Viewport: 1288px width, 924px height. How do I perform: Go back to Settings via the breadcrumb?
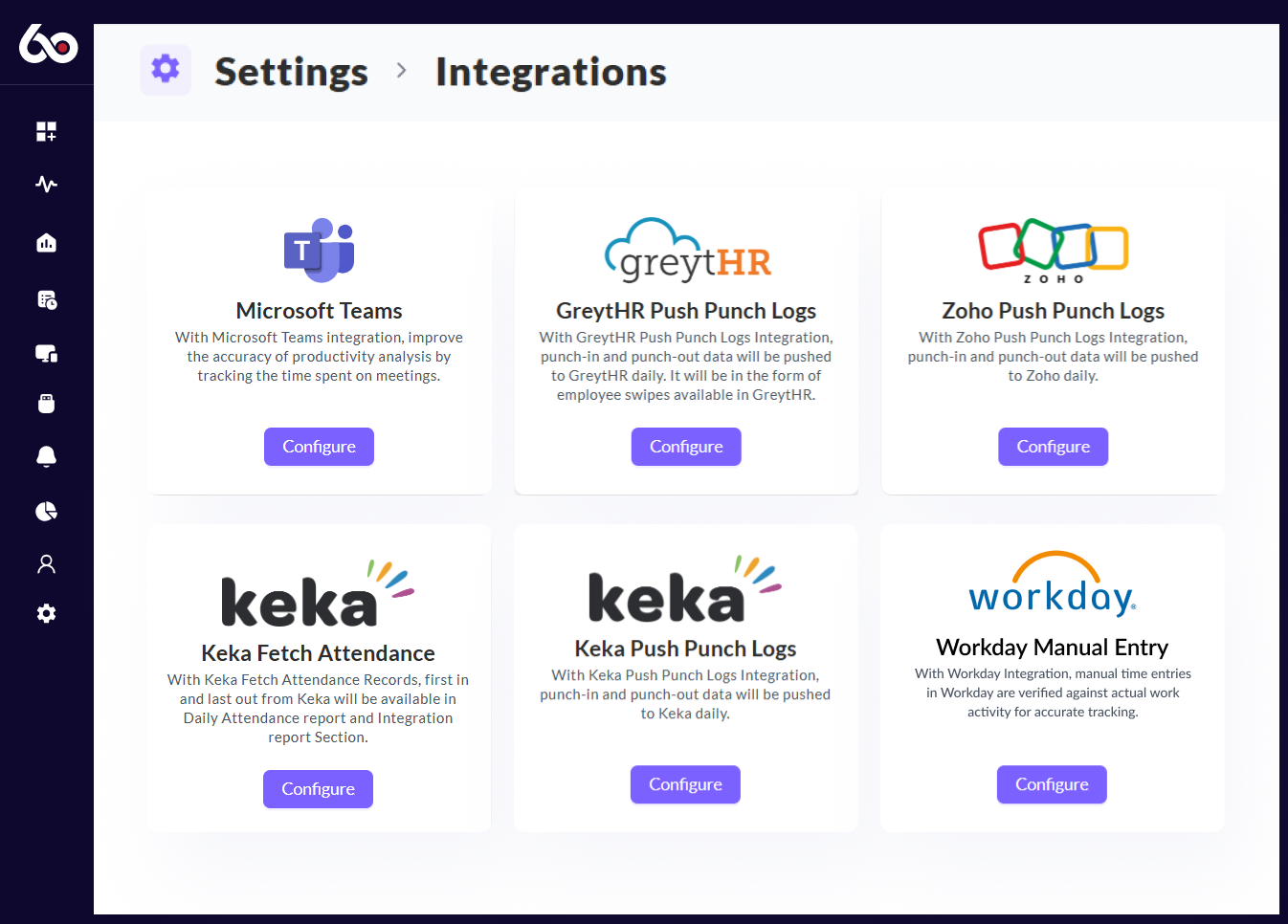coord(291,72)
